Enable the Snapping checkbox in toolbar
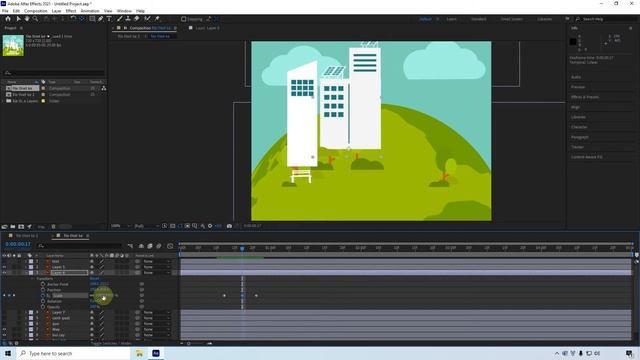This screenshot has width=640, height=360. coord(184,19)
